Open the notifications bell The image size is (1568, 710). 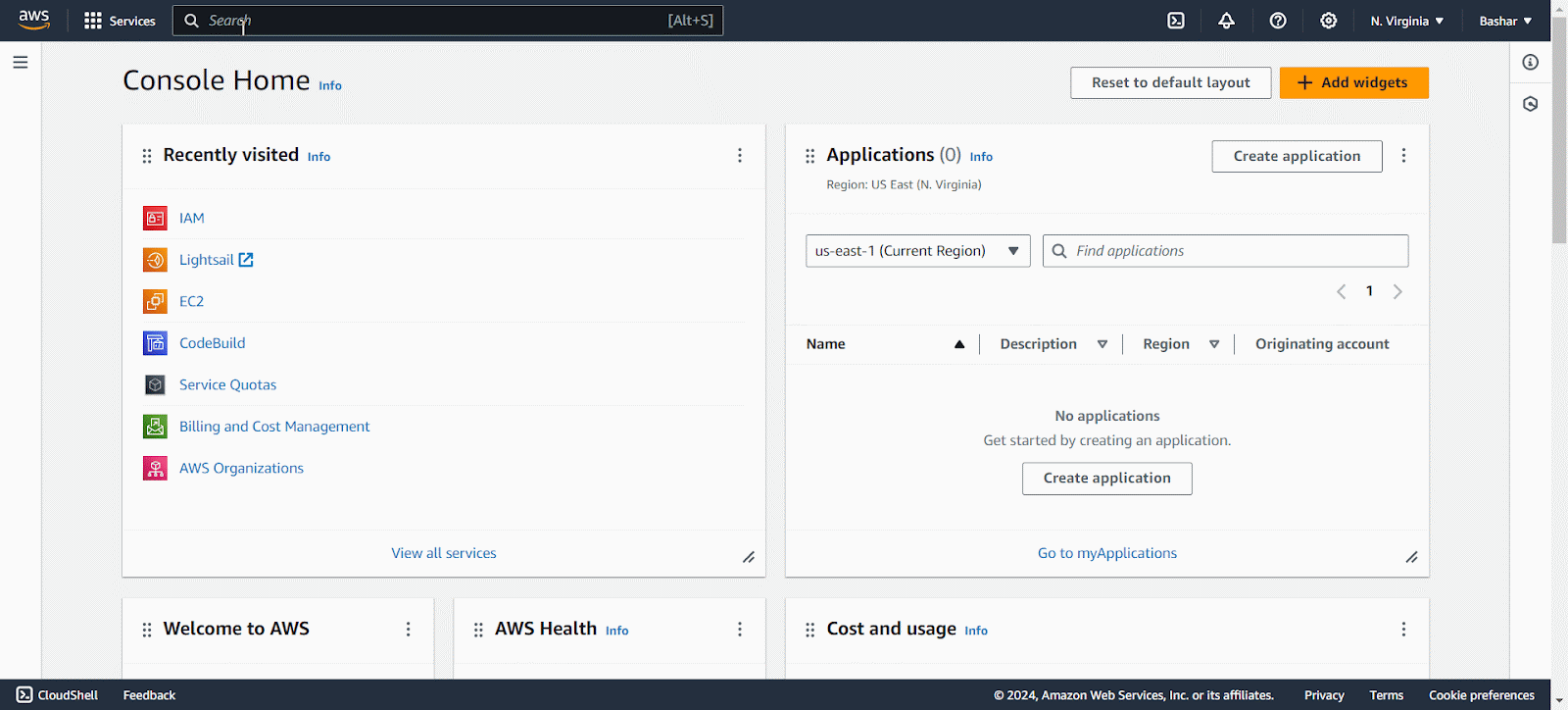tap(1226, 21)
